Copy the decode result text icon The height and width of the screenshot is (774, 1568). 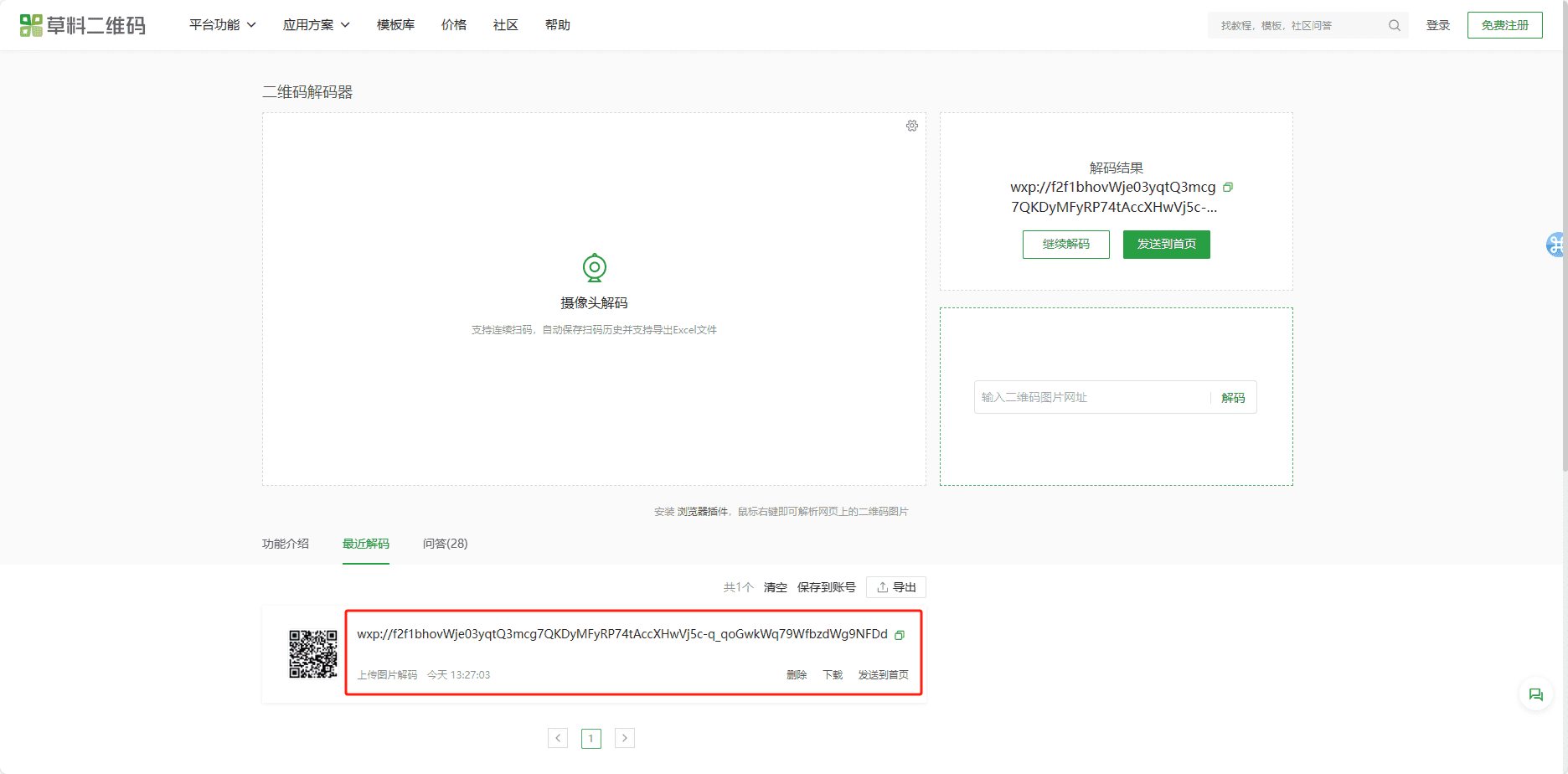pyautogui.click(x=1228, y=187)
